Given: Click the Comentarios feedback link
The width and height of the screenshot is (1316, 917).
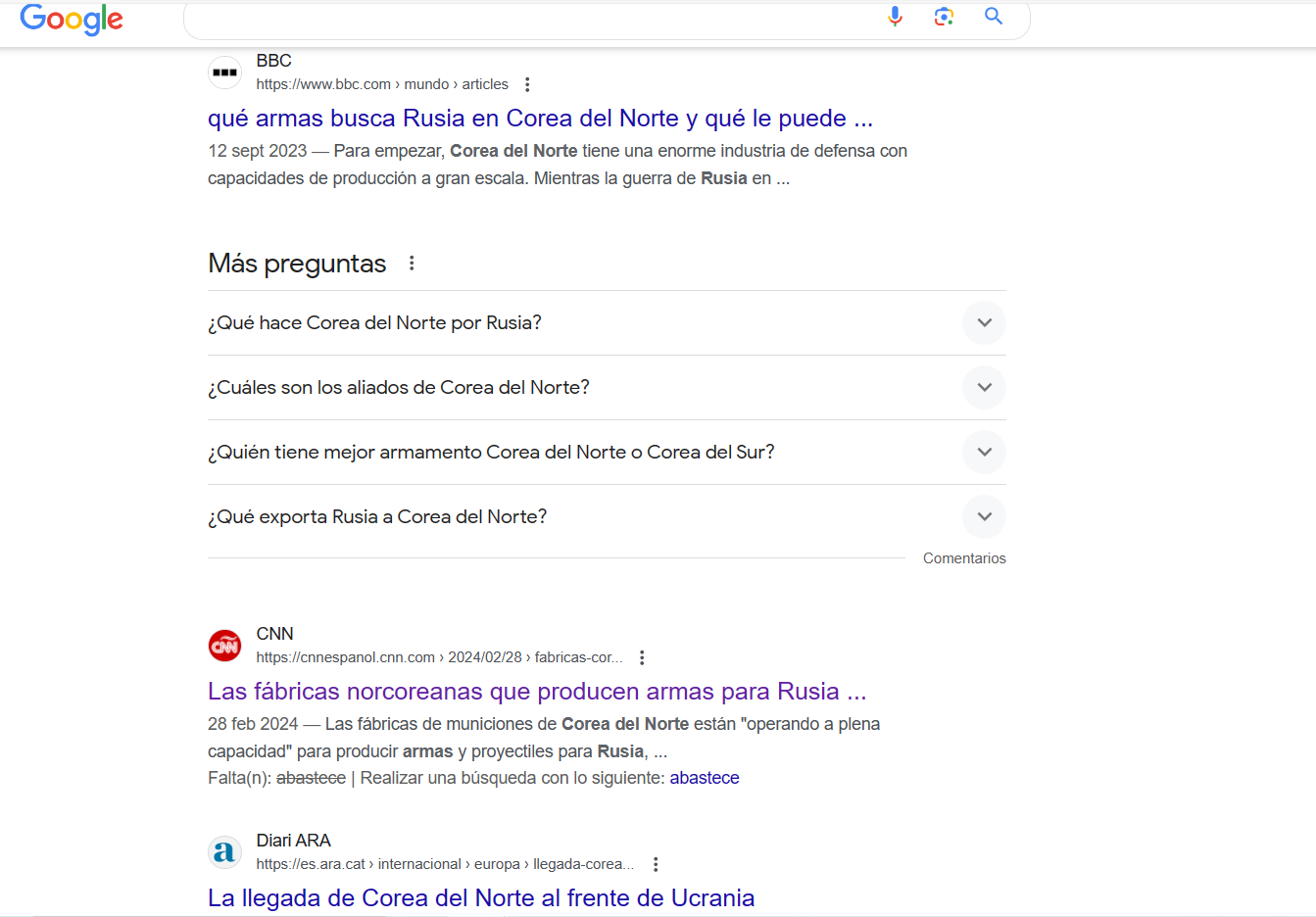Looking at the screenshot, I should (x=964, y=558).
